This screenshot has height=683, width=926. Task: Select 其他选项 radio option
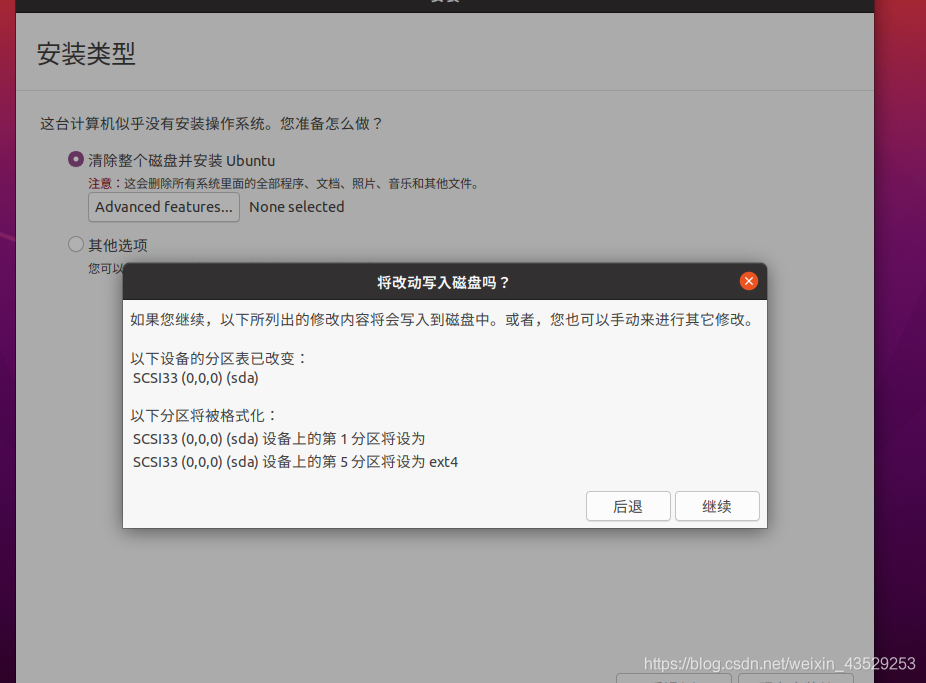[x=76, y=244]
